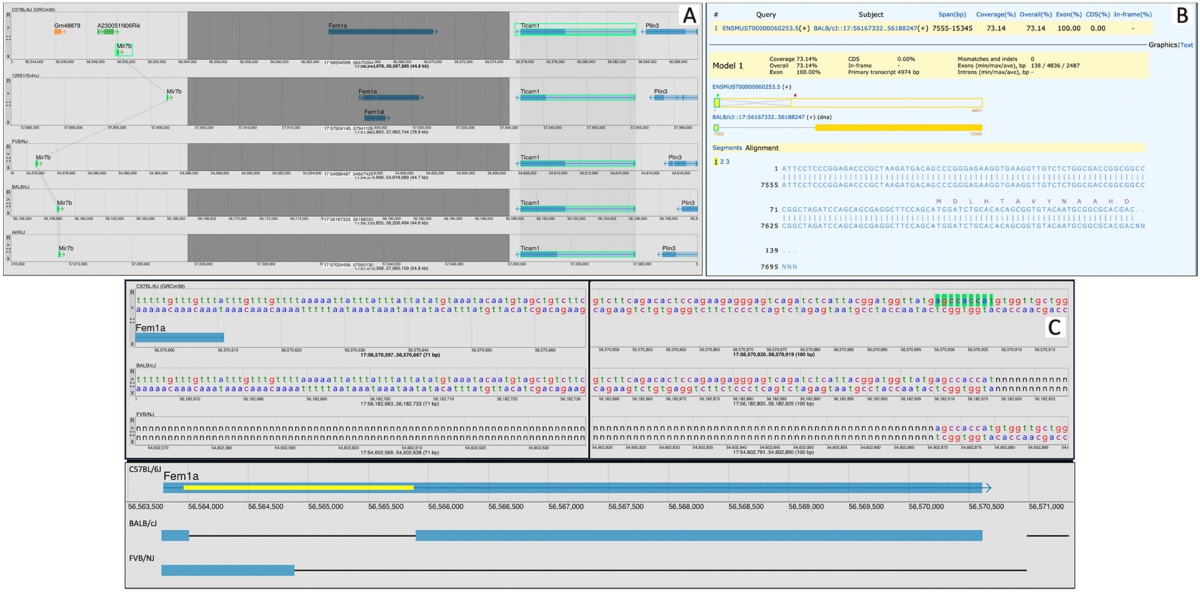
Task: Select the A230051N06Rik gene in C57BL/6J track
Action: 104,32
